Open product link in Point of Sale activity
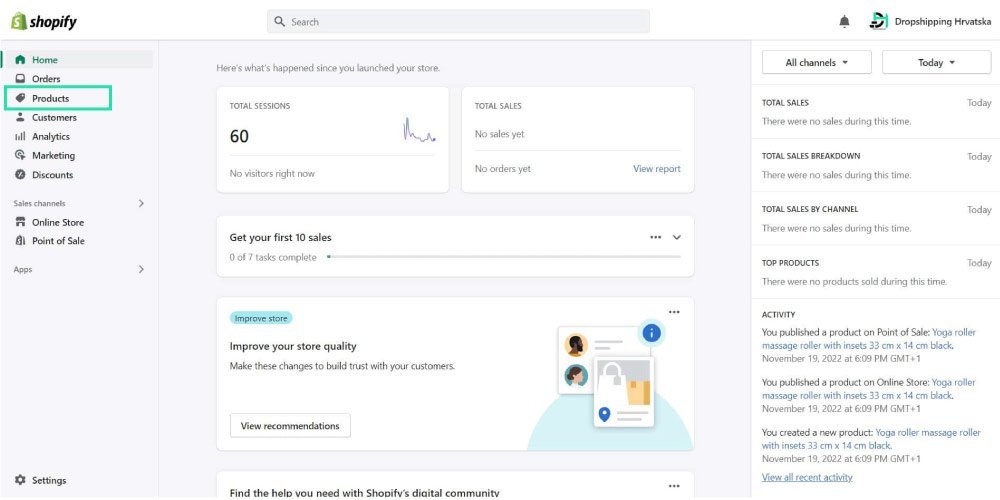Viewport: 1000px width, 500px height. (x=869, y=339)
